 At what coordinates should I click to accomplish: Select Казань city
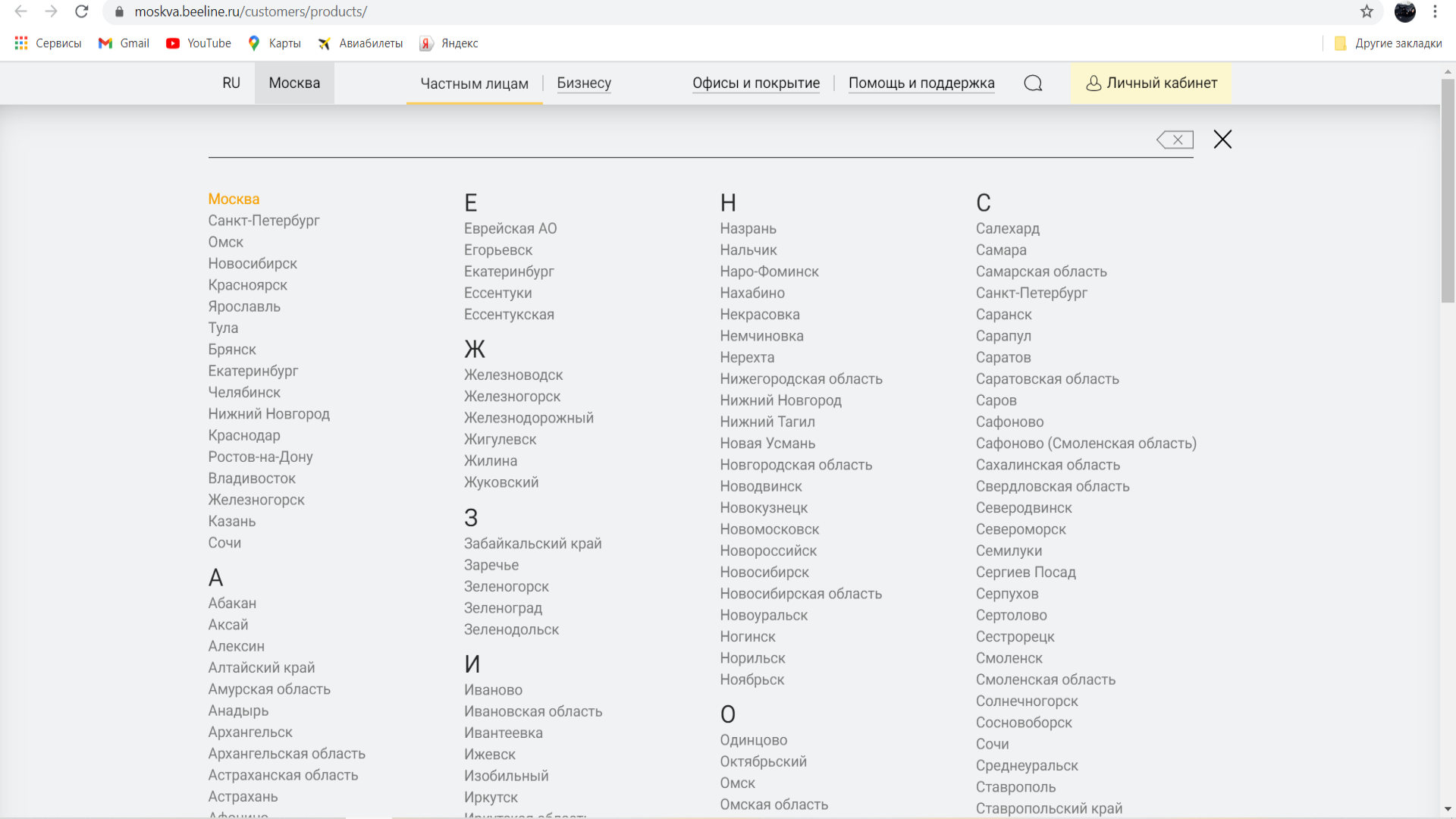pyautogui.click(x=232, y=521)
